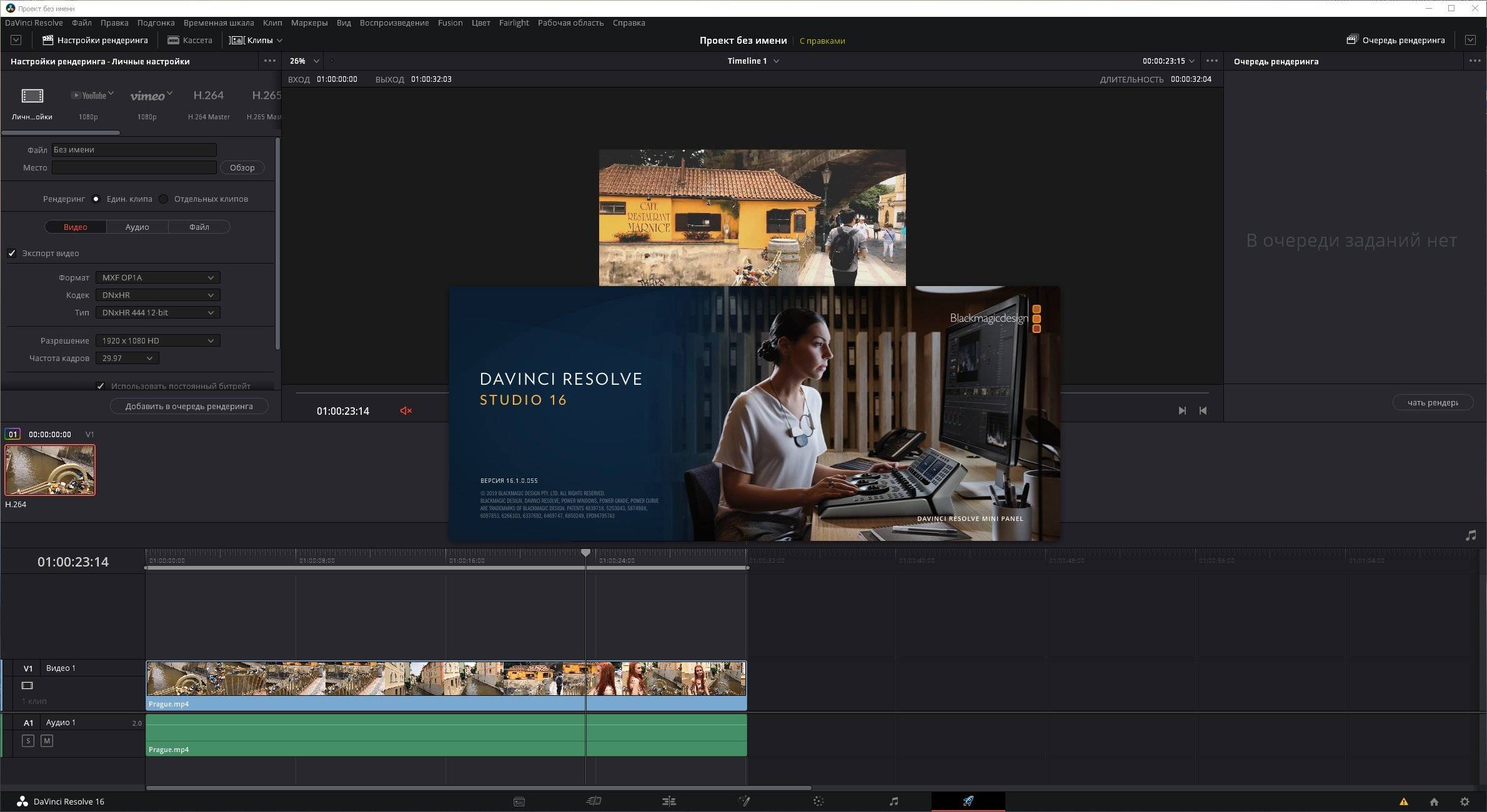The width and height of the screenshot is (1487, 812).
Task: Open the Edit page icon
Action: click(669, 801)
